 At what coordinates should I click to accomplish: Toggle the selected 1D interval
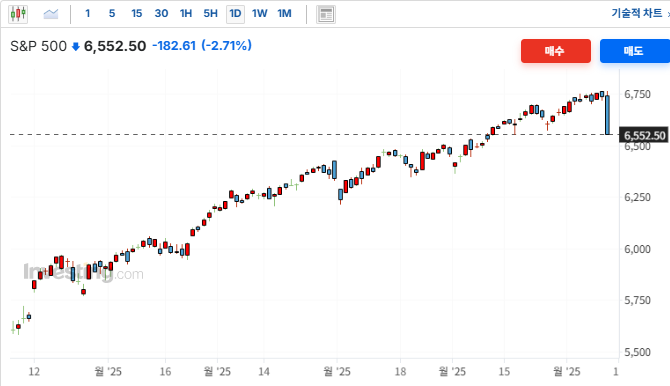pyautogui.click(x=235, y=14)
